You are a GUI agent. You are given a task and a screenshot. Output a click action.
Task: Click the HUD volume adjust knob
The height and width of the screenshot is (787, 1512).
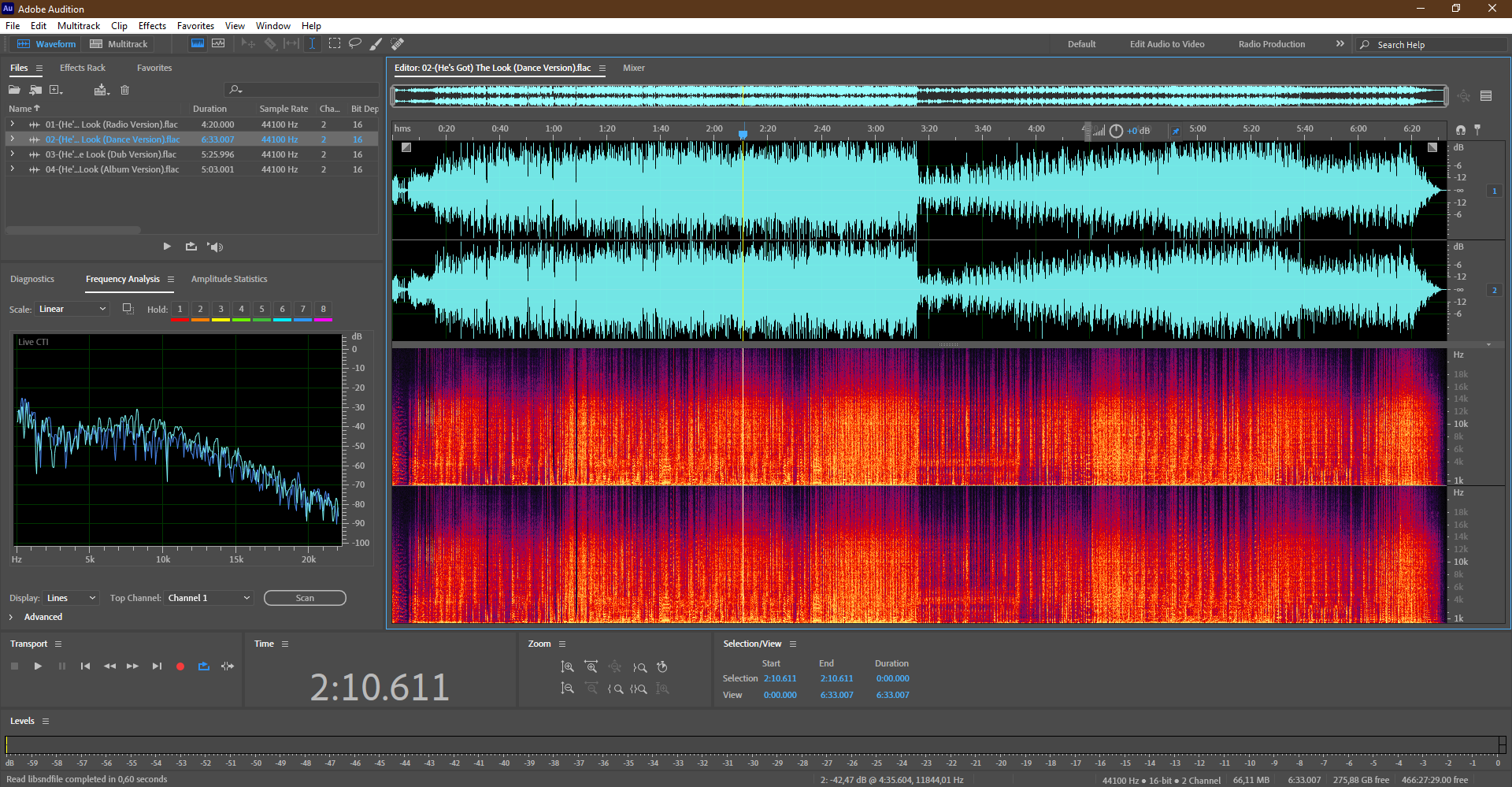click(1116, 131)
